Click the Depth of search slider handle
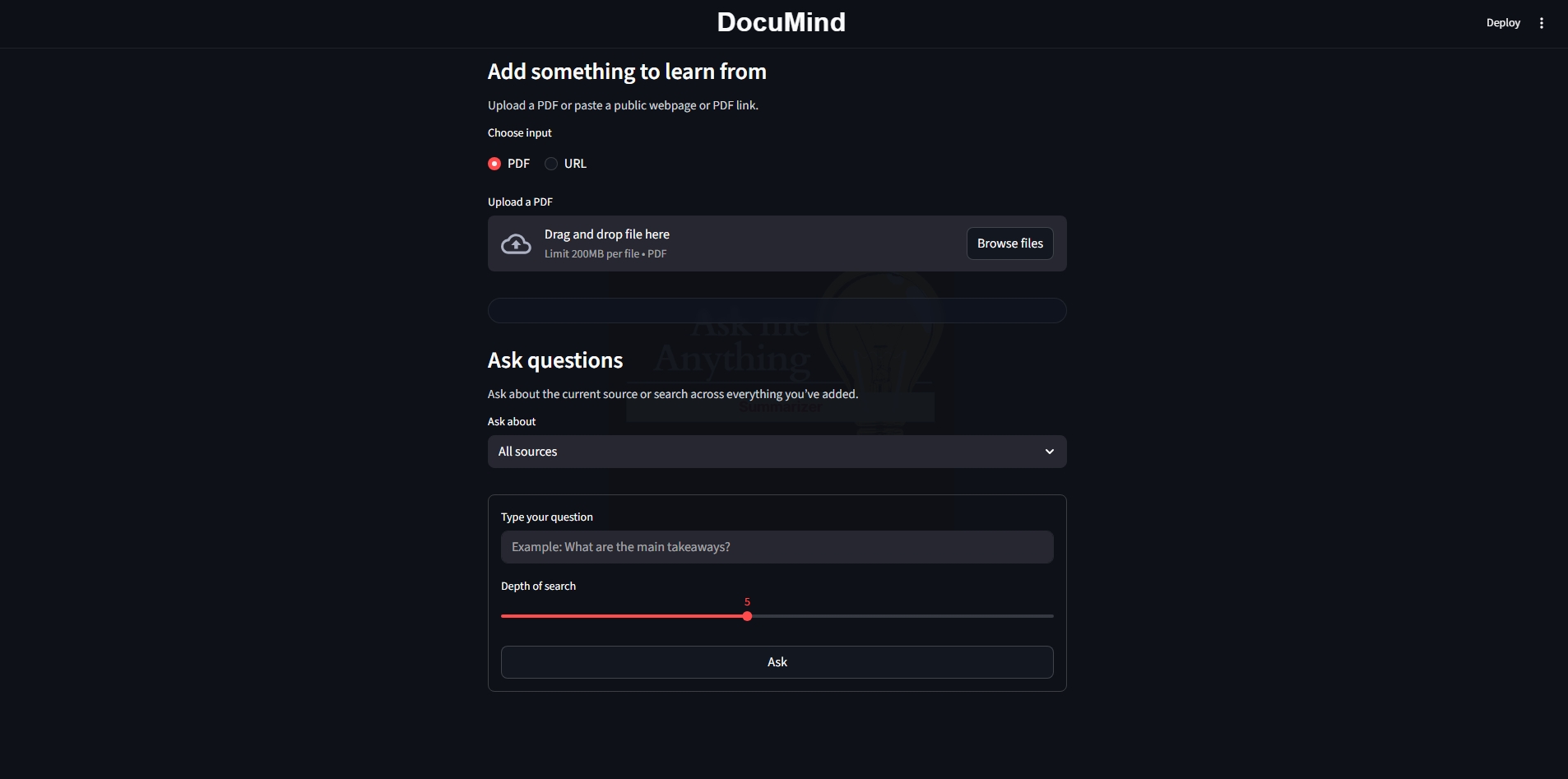 [747, 616]
